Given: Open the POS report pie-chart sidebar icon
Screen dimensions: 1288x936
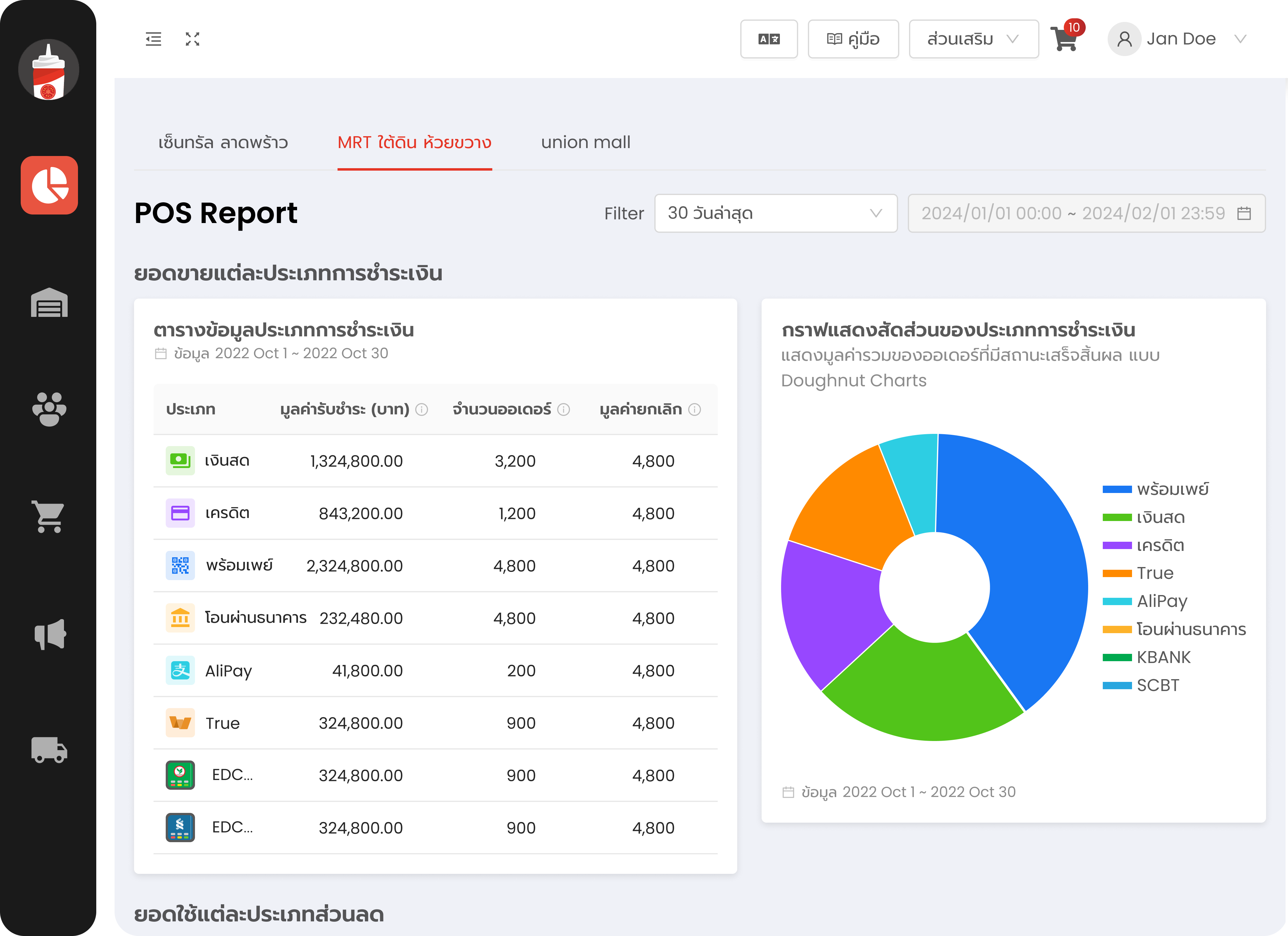Looking at the screenshot, I should [x=49, y=185].
